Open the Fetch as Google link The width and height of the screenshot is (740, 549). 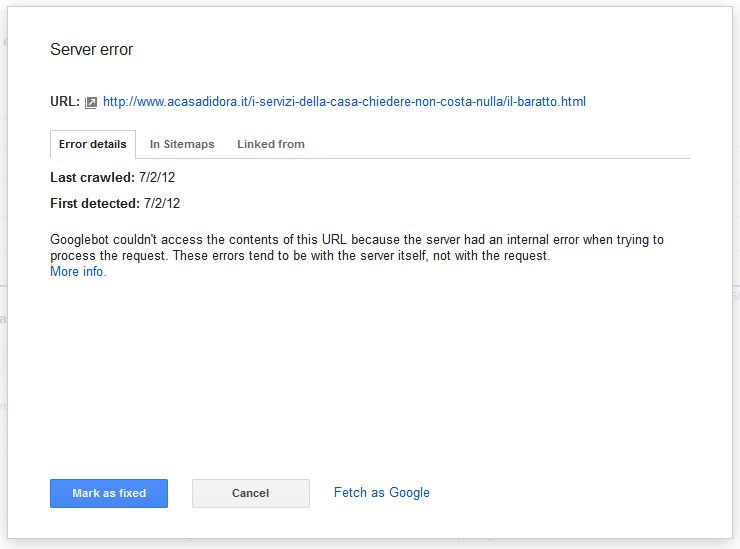point(382,492)
